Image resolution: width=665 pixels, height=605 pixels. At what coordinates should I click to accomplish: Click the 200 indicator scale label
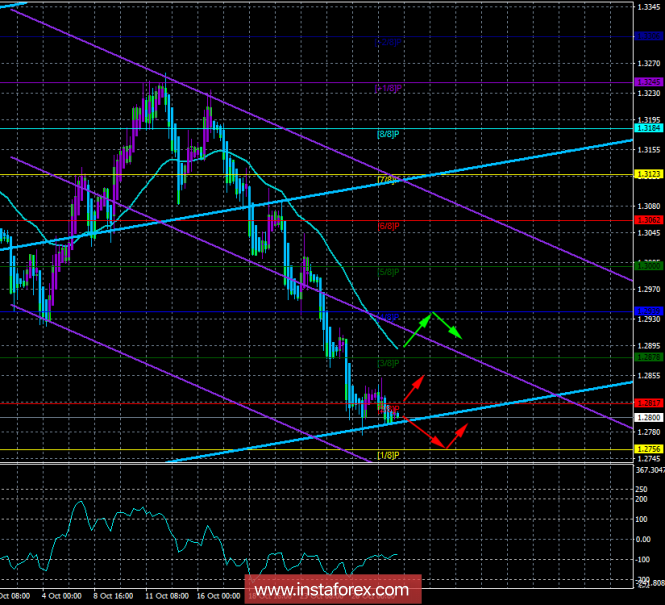tap(641, 499)
